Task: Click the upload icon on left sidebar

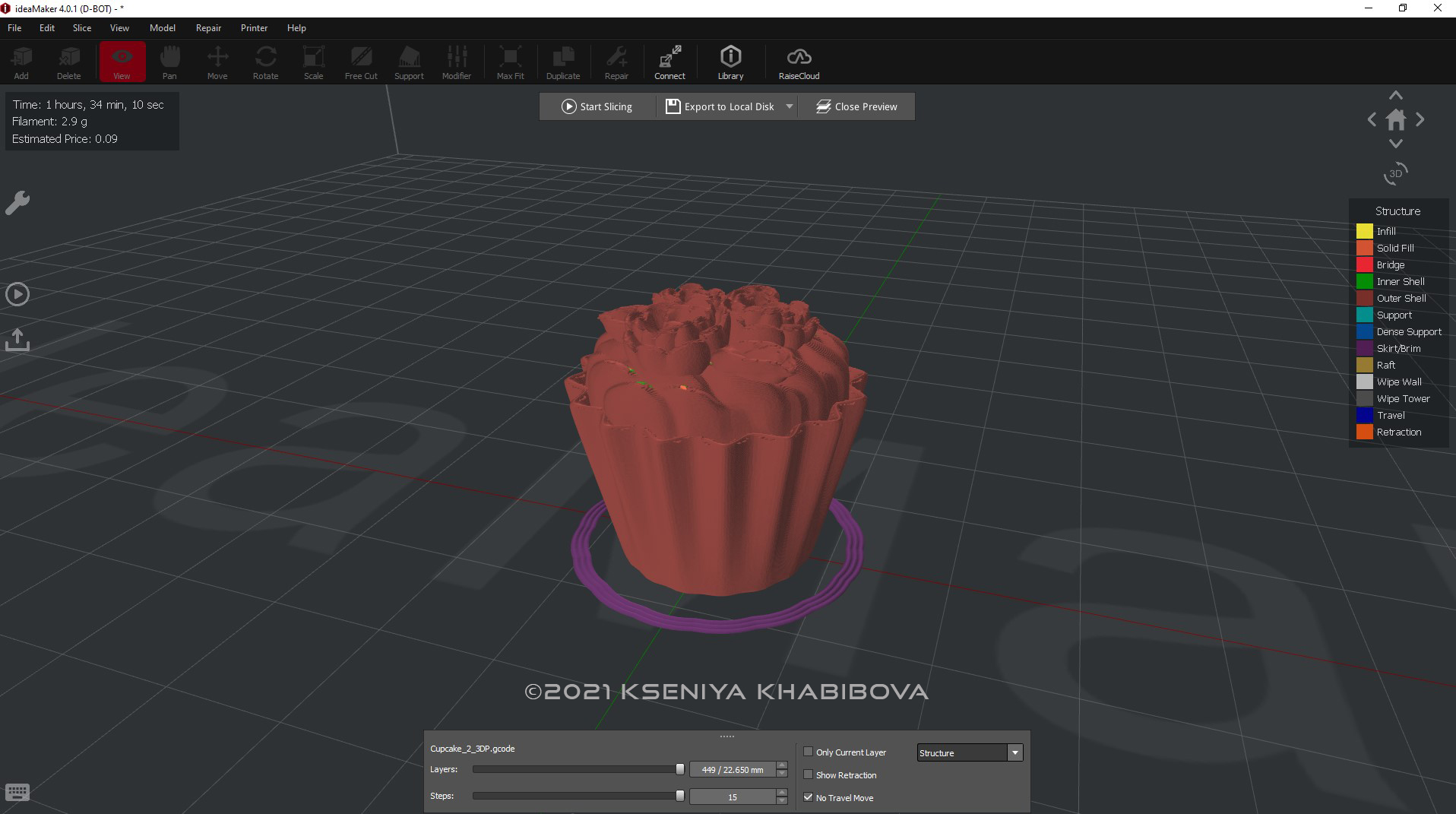Action: pos(17,340)
